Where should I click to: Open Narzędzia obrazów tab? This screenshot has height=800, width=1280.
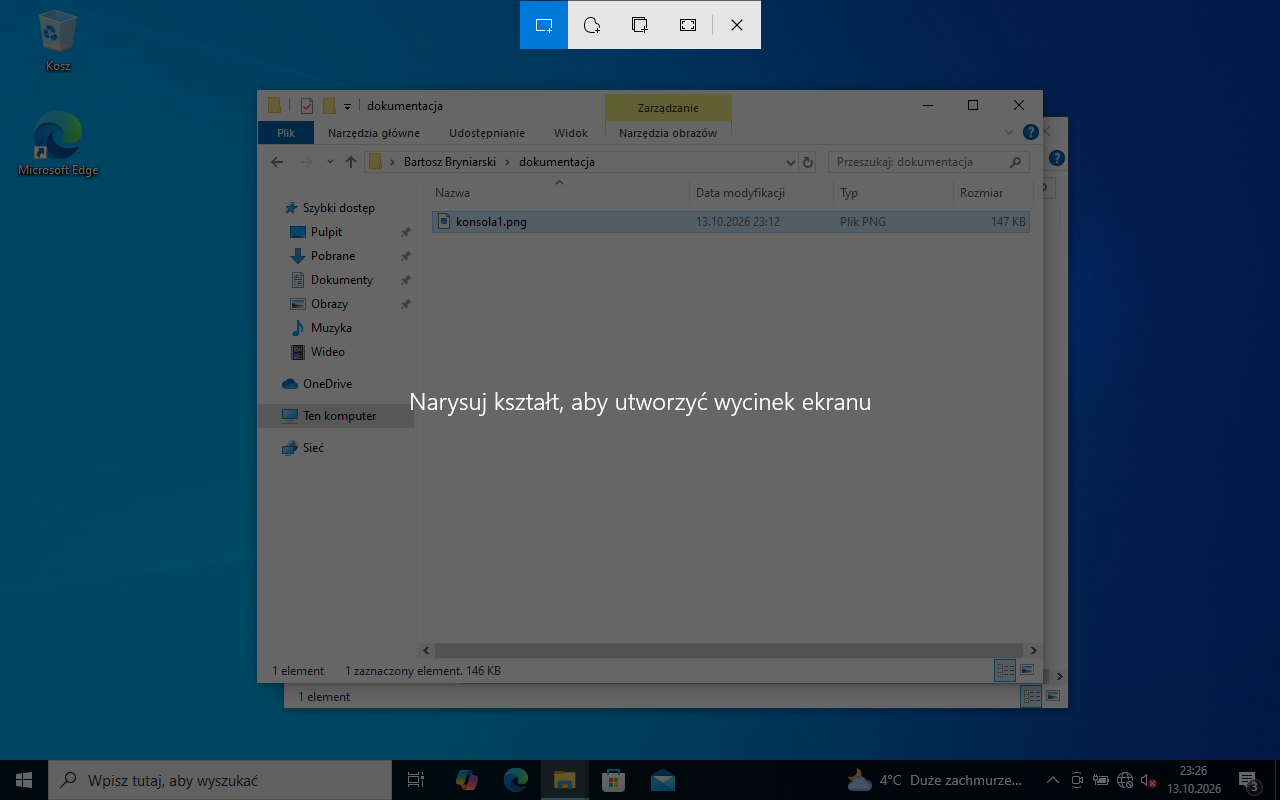(x=668, y=133)
